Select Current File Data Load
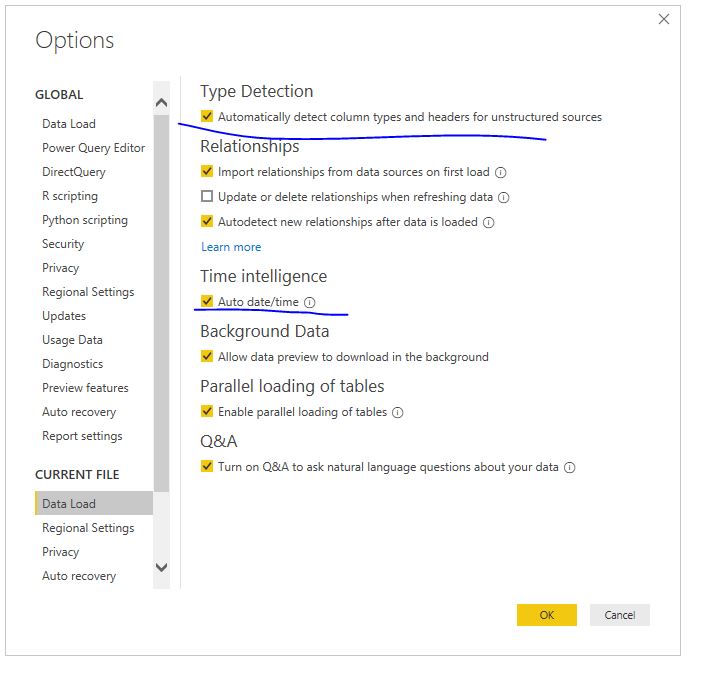702x674 pixels. point(94,504)
